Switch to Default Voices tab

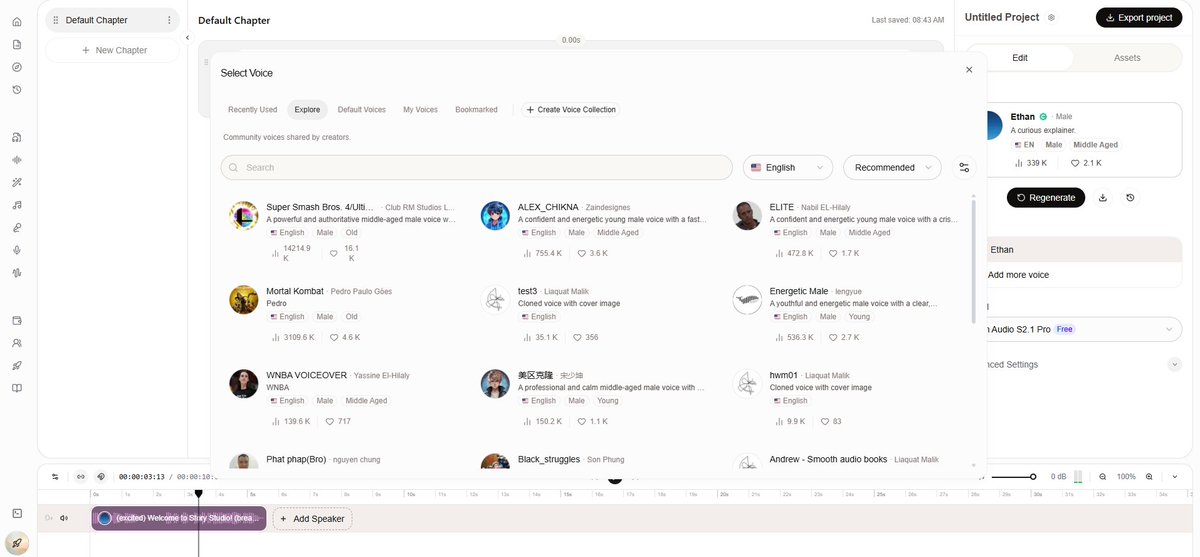click(x=361, y=110)
